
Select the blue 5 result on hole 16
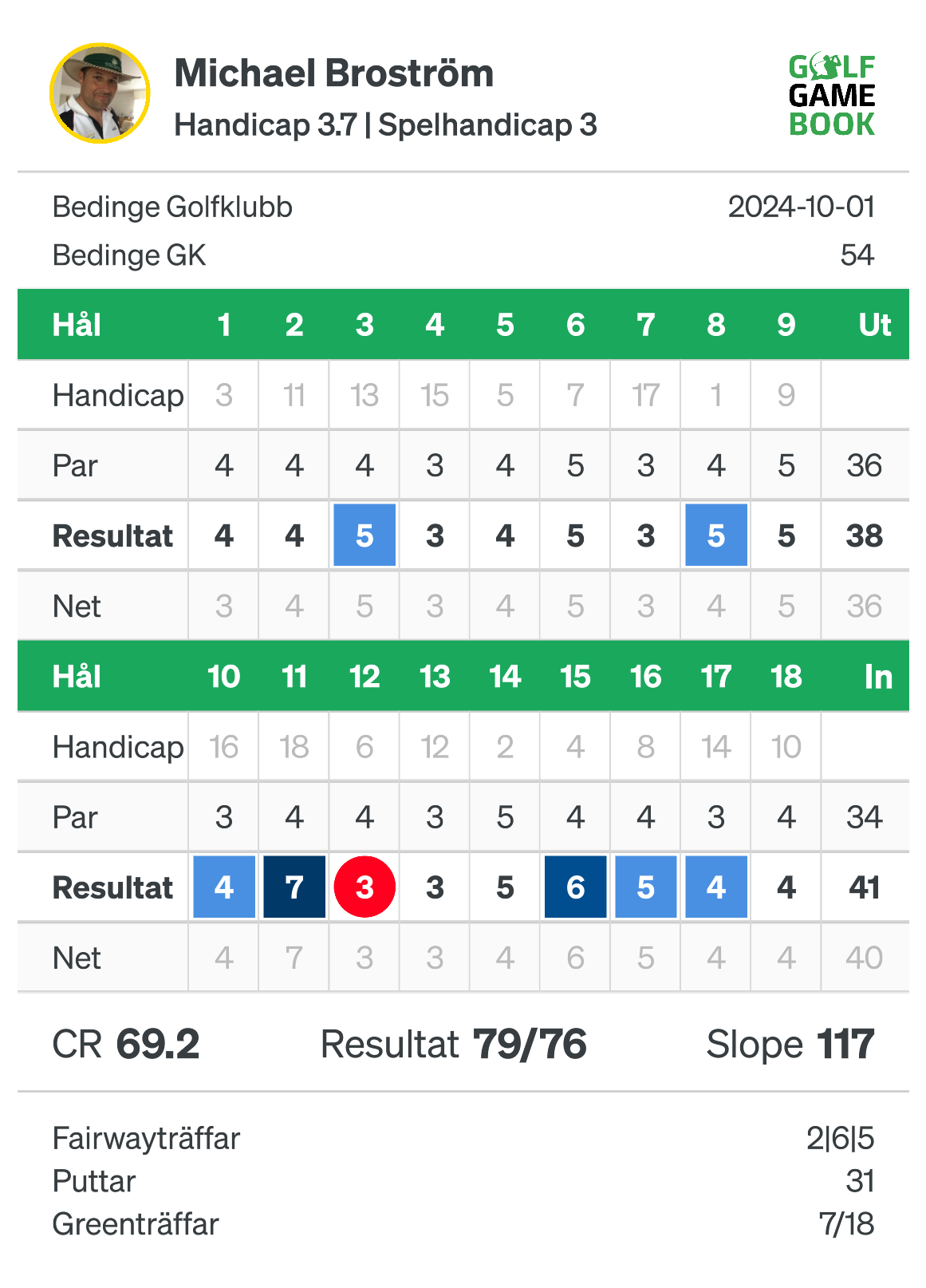tap(646, 887)
